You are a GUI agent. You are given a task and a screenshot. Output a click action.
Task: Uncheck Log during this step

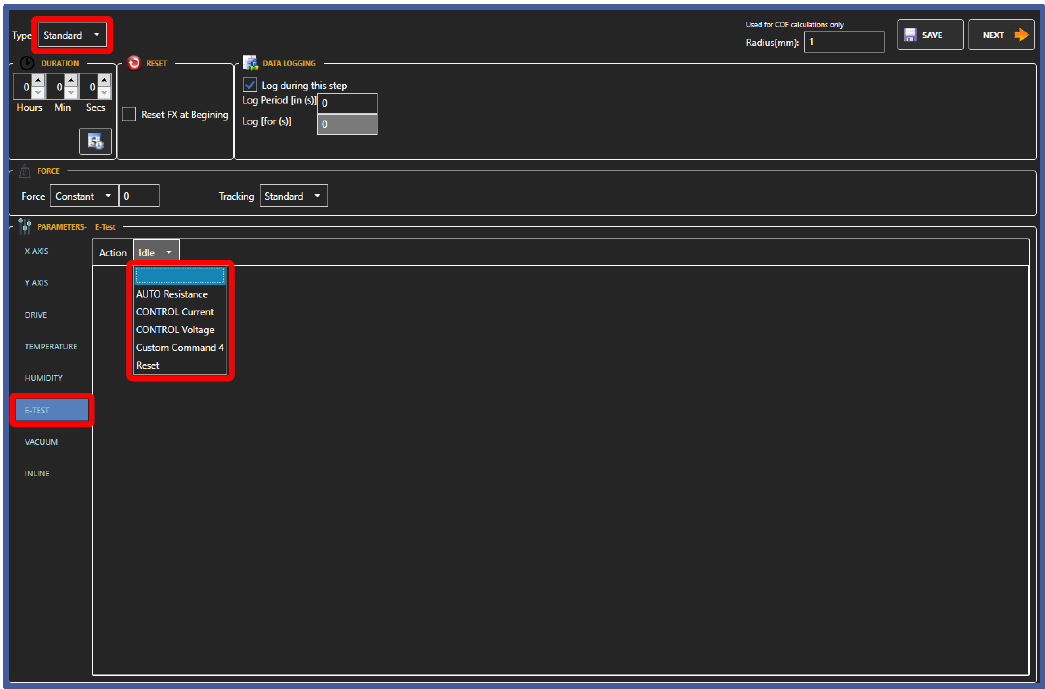(x=250, y=85)
